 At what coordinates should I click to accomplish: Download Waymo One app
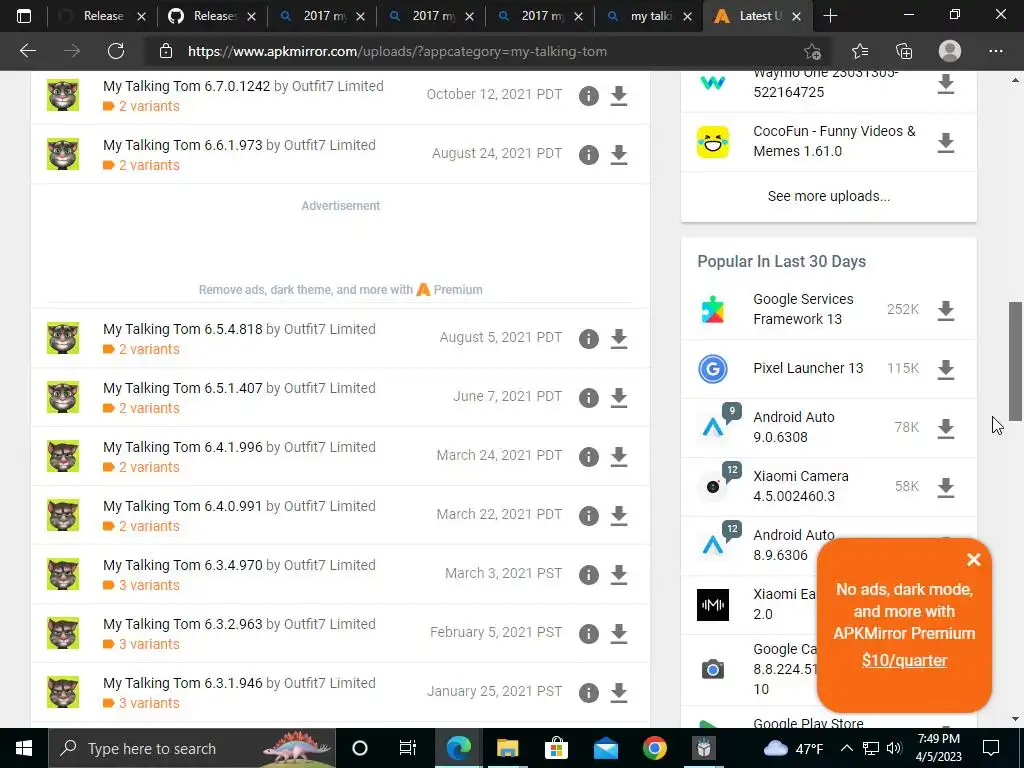pos(946,84)
